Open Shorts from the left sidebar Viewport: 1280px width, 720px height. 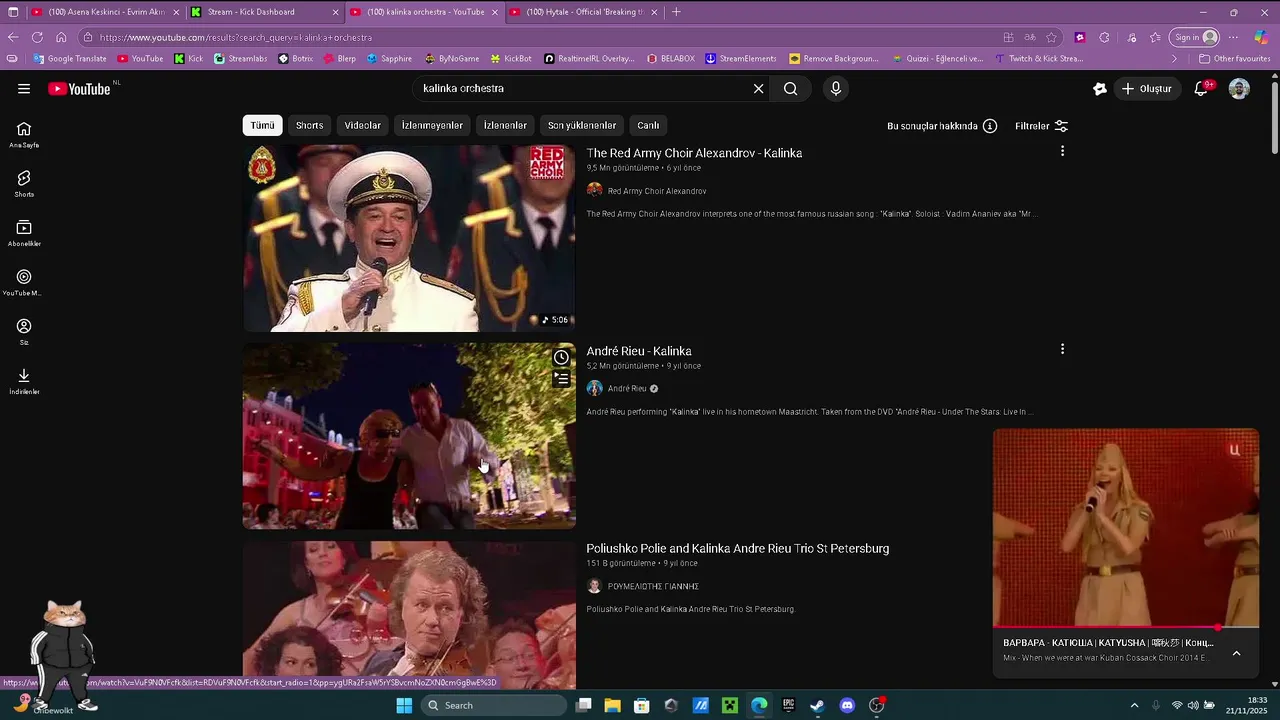coord(24,184)
